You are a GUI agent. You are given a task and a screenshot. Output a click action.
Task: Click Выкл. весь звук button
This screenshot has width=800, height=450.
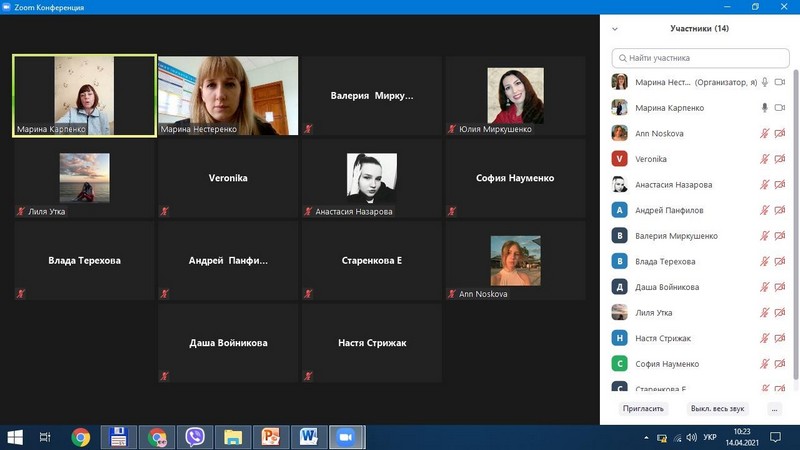pyautogui.click(x=717, y=409)
